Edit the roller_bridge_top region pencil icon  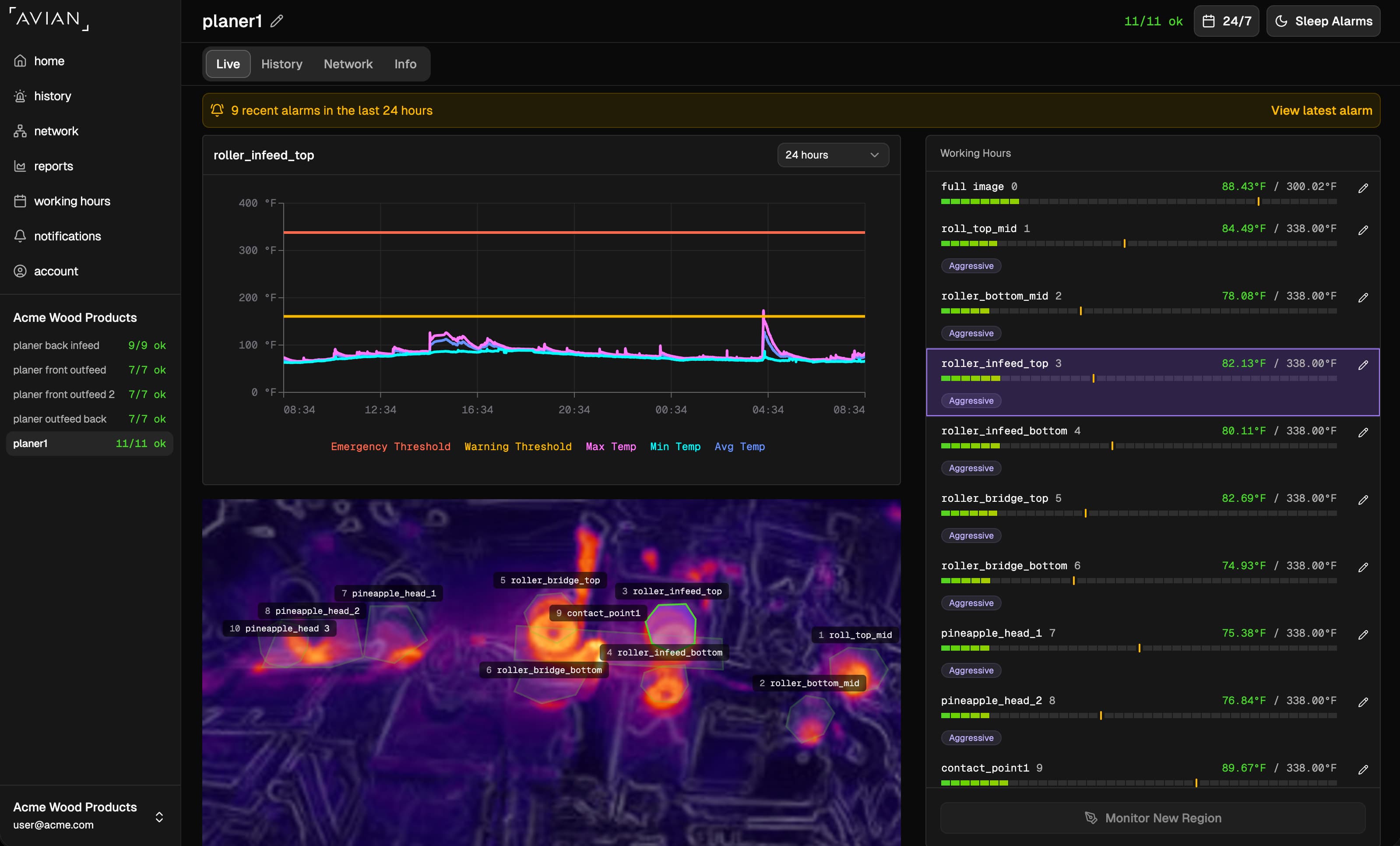(x=1363, y=500)
